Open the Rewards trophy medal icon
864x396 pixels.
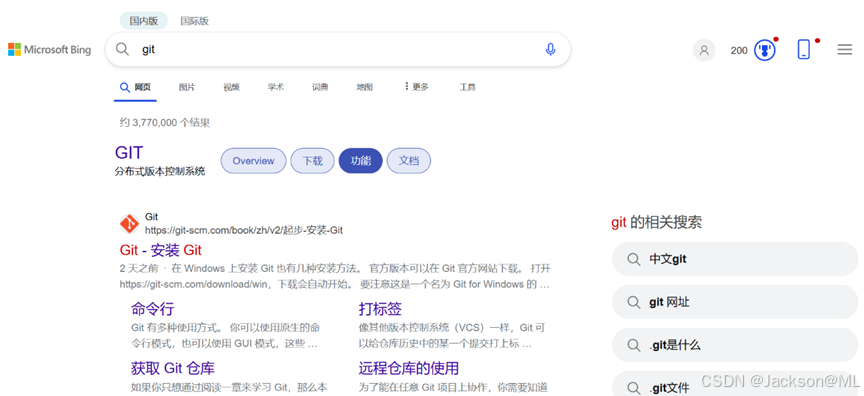pyautogui.click(x=765, y=50)
